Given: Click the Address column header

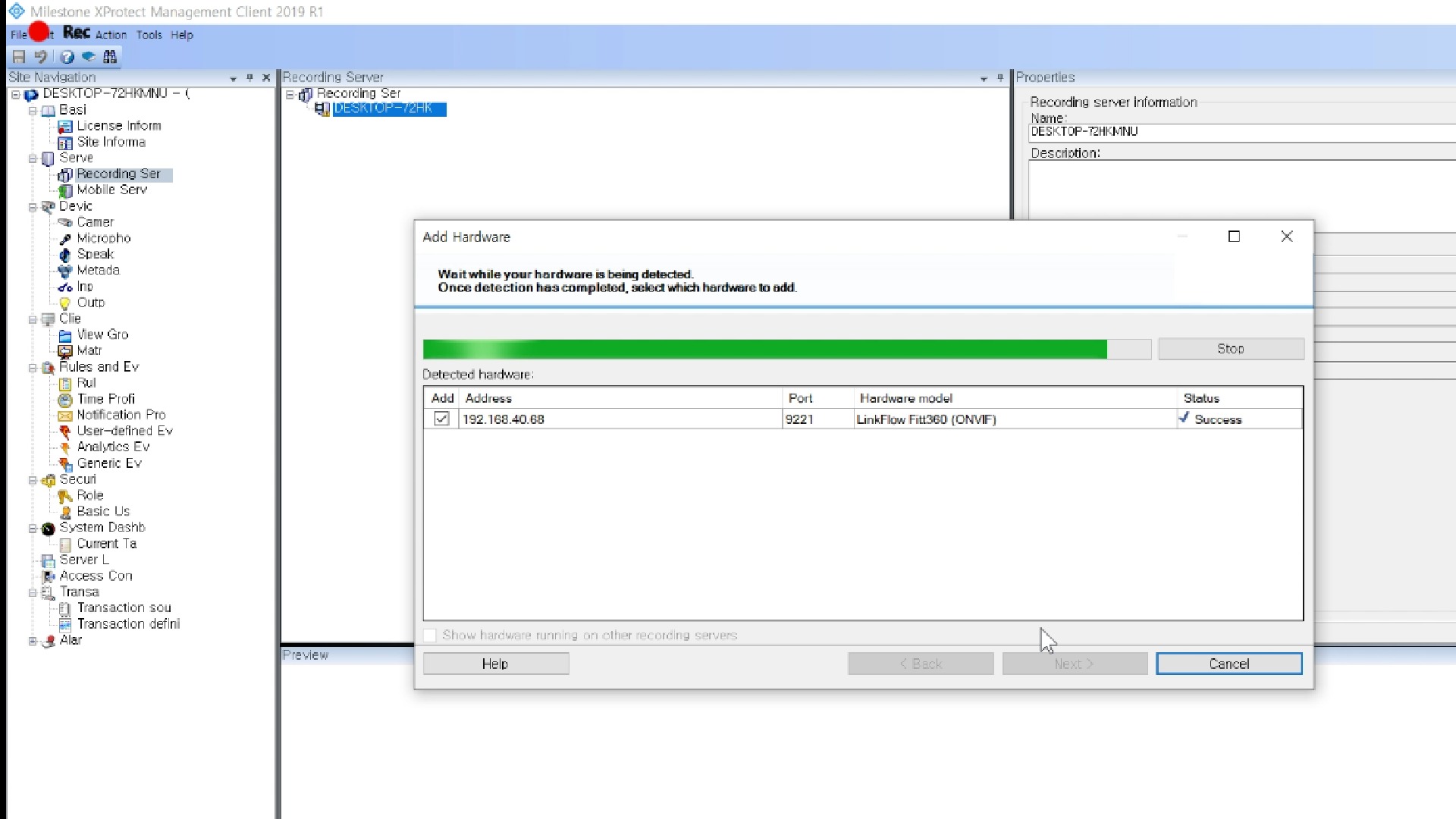Looking at the screenshot, I should pyautogui.click(x=620, y=398).
